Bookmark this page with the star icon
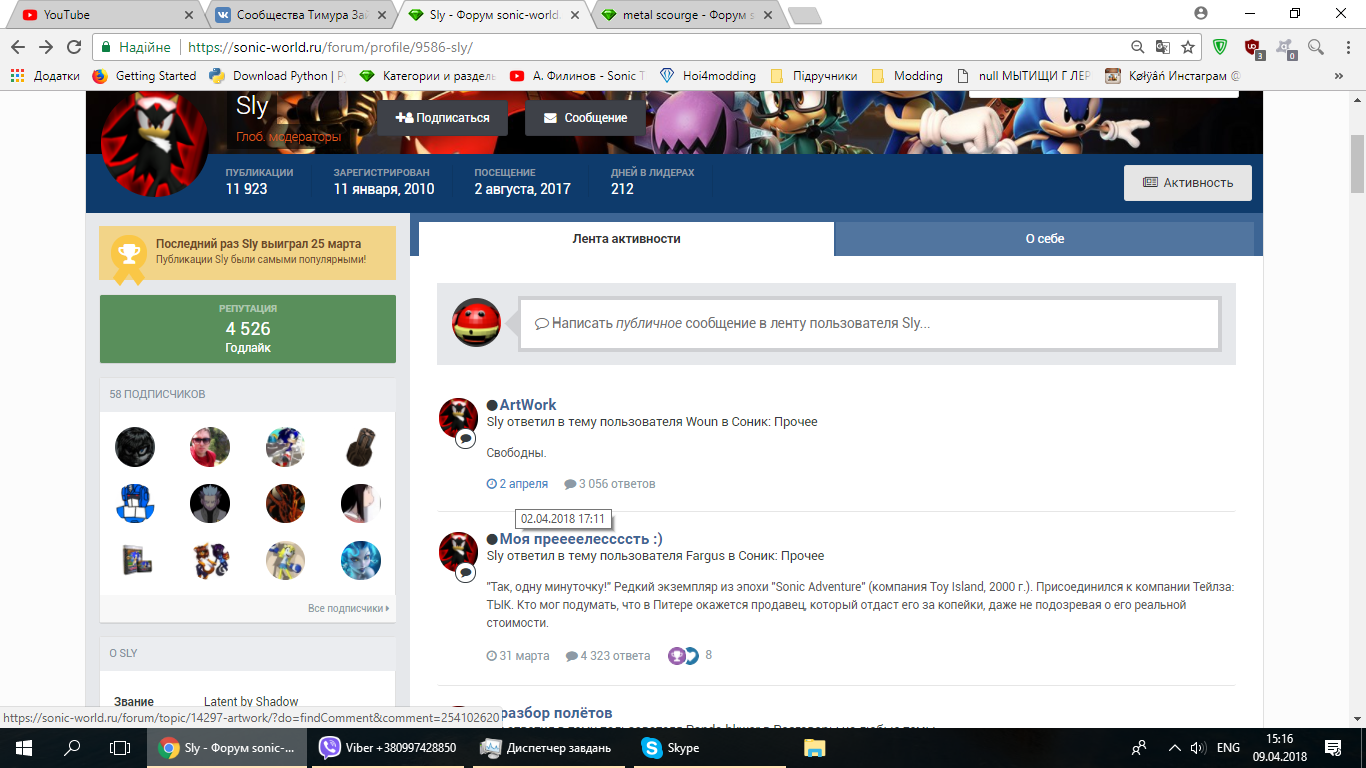Image resolution: width=1366 pixels, height=768 pixels. pos(1188,47)
